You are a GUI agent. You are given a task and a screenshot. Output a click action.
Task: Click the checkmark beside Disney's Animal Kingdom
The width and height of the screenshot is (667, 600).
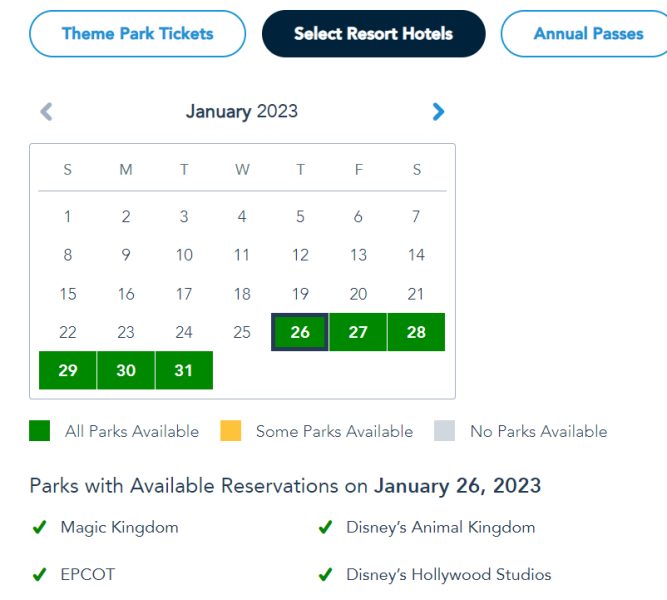(x=325, y=527)
